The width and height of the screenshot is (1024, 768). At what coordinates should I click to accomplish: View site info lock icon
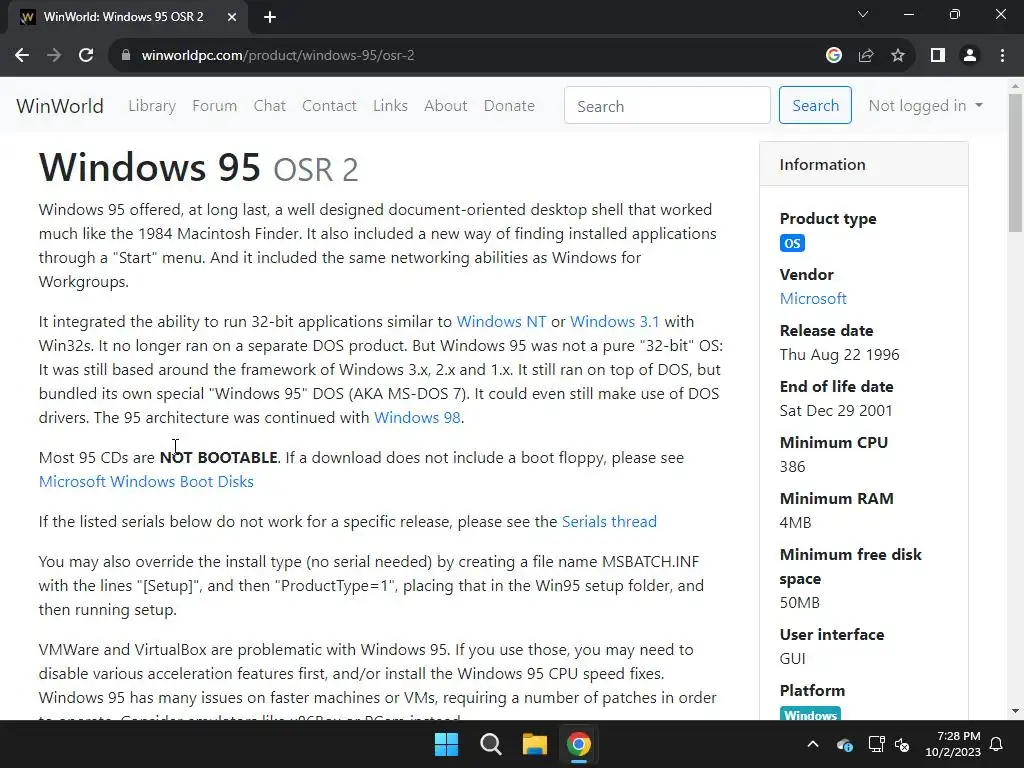click(126, 56)
